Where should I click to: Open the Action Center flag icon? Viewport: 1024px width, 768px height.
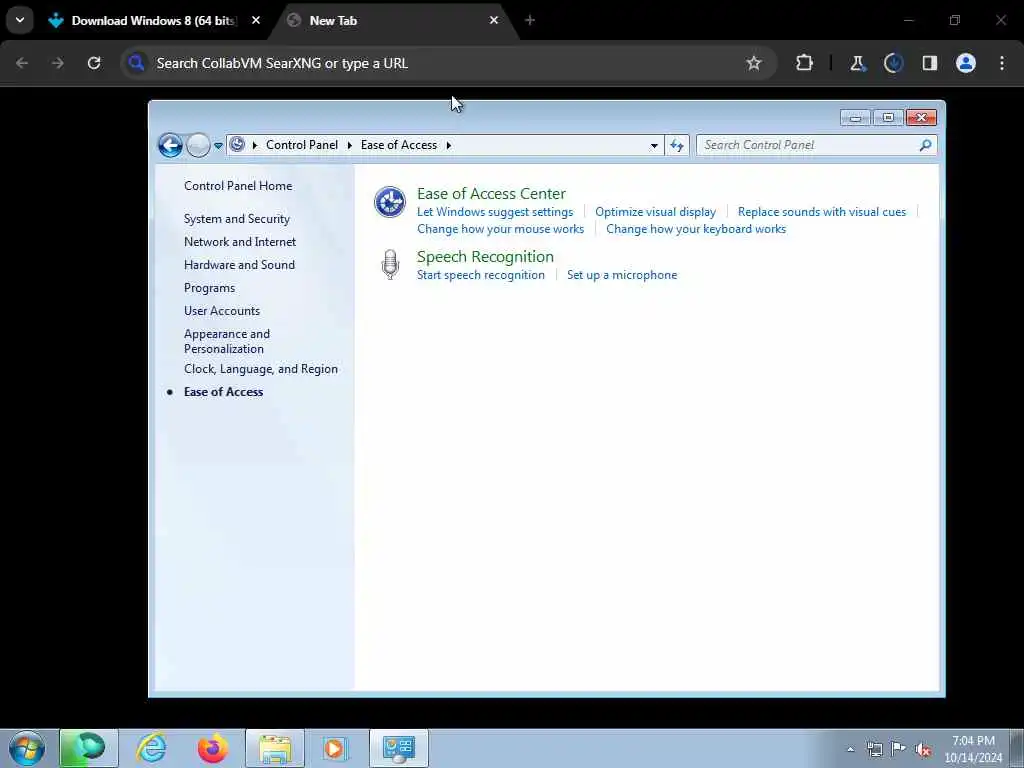point(899,748)
